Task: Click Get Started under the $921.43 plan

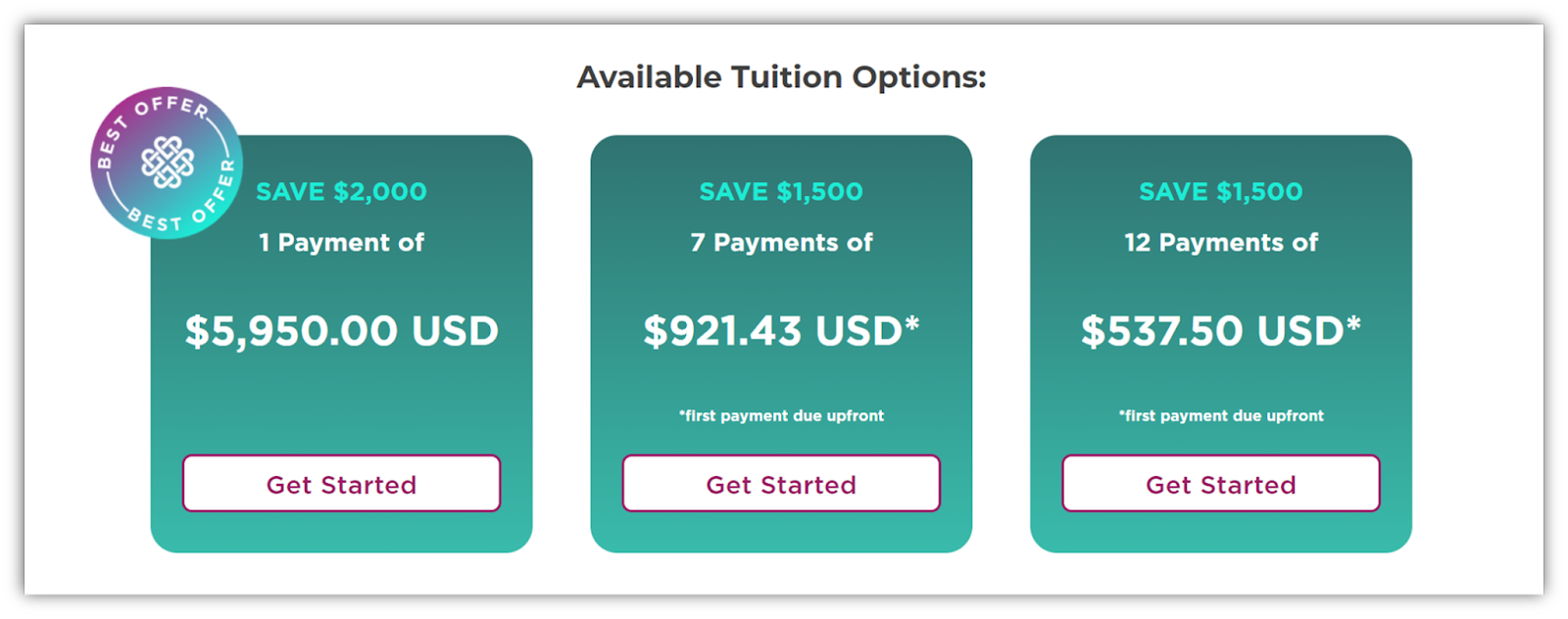Action: 781,483
